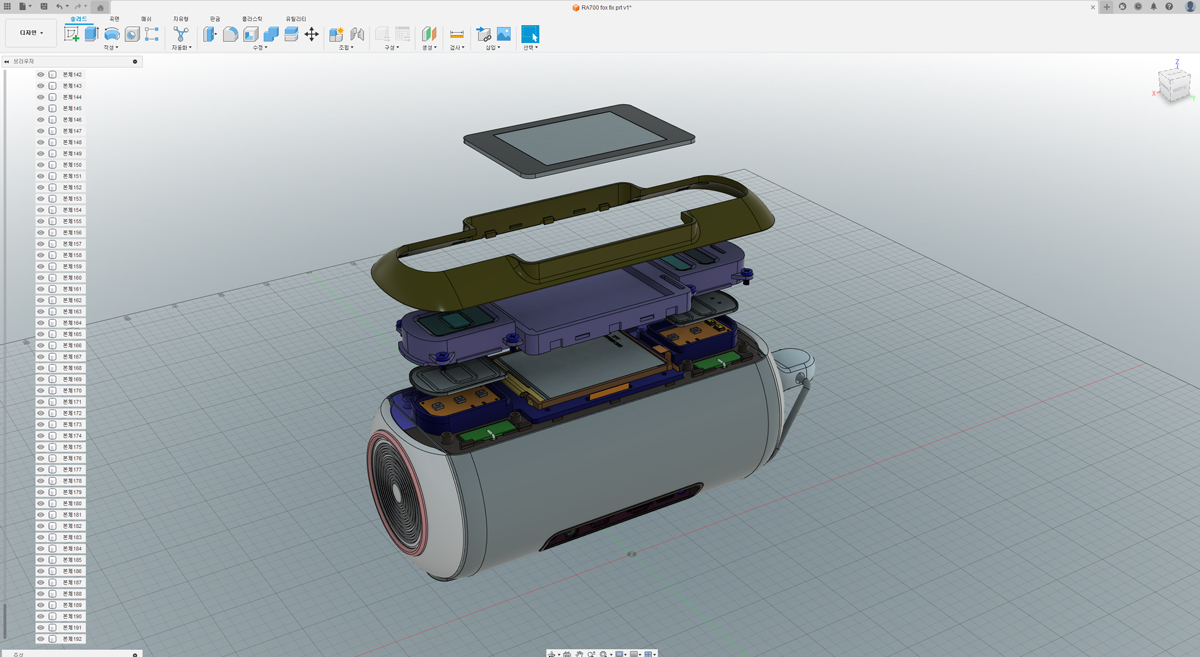Hide body 본체171
This screenshot has height=657, width=1200.
[41, 402]
